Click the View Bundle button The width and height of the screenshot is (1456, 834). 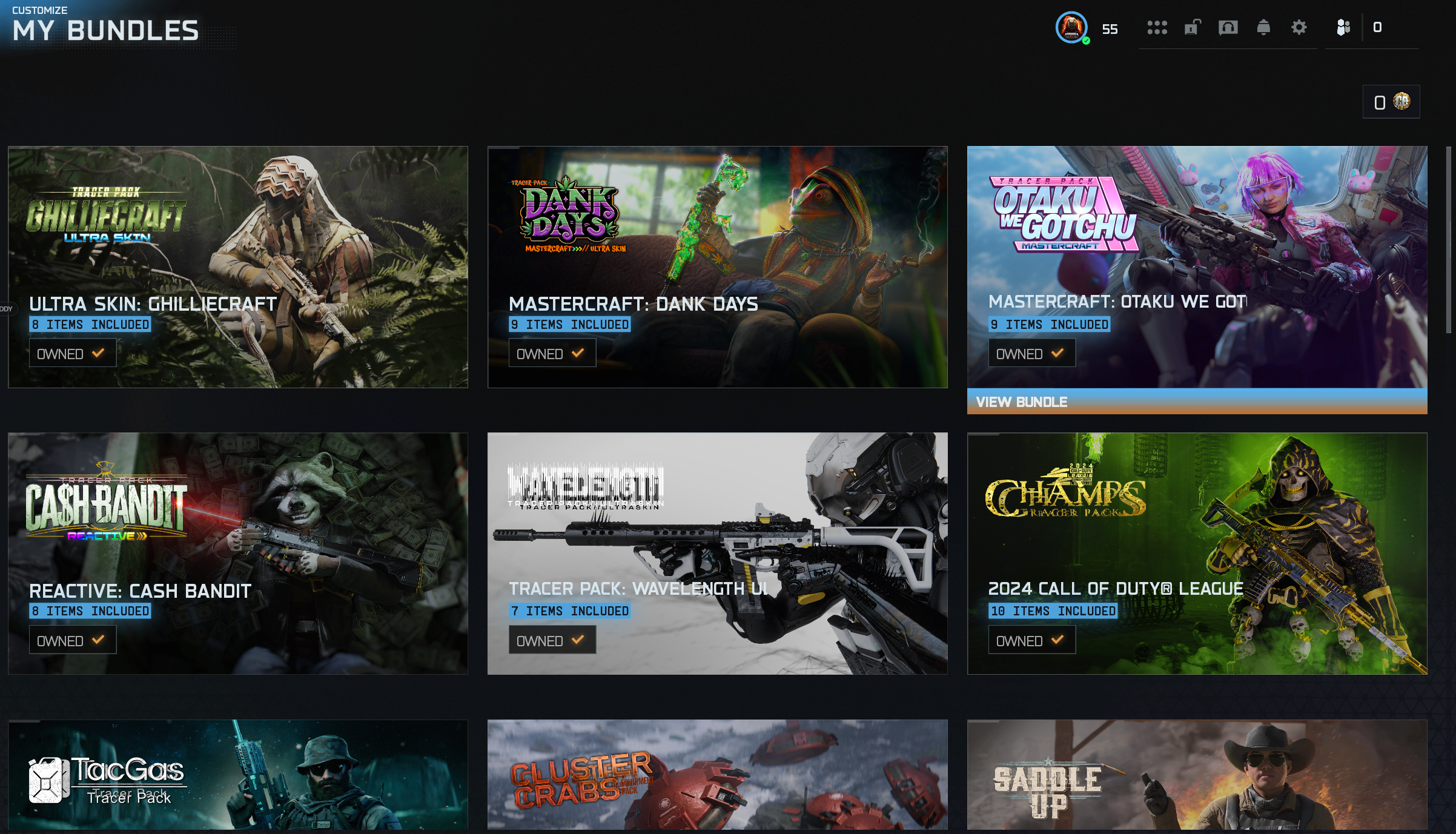1197,402
